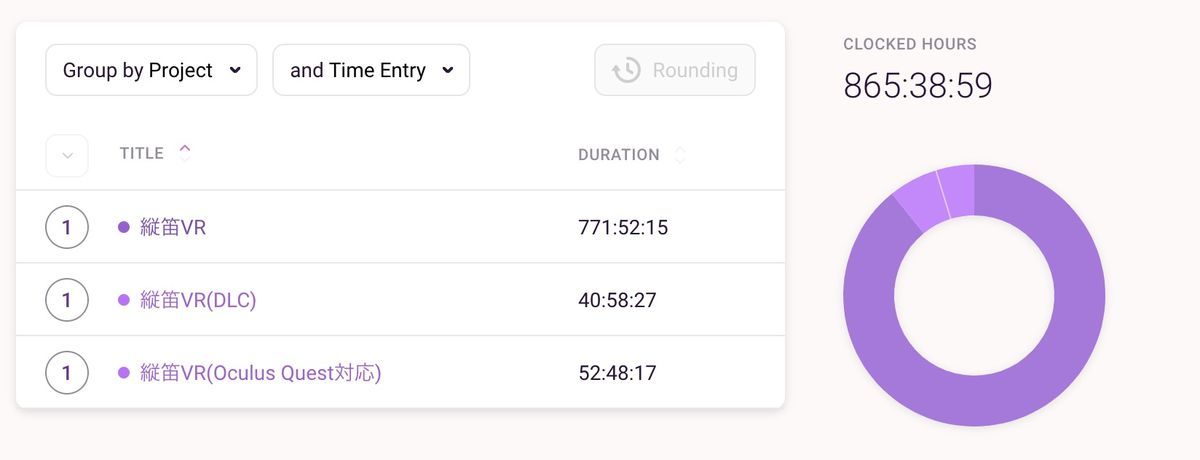
Task: Open the 縦笛VR(Oculus Quest対応) project link
Action: pos(261,373)
